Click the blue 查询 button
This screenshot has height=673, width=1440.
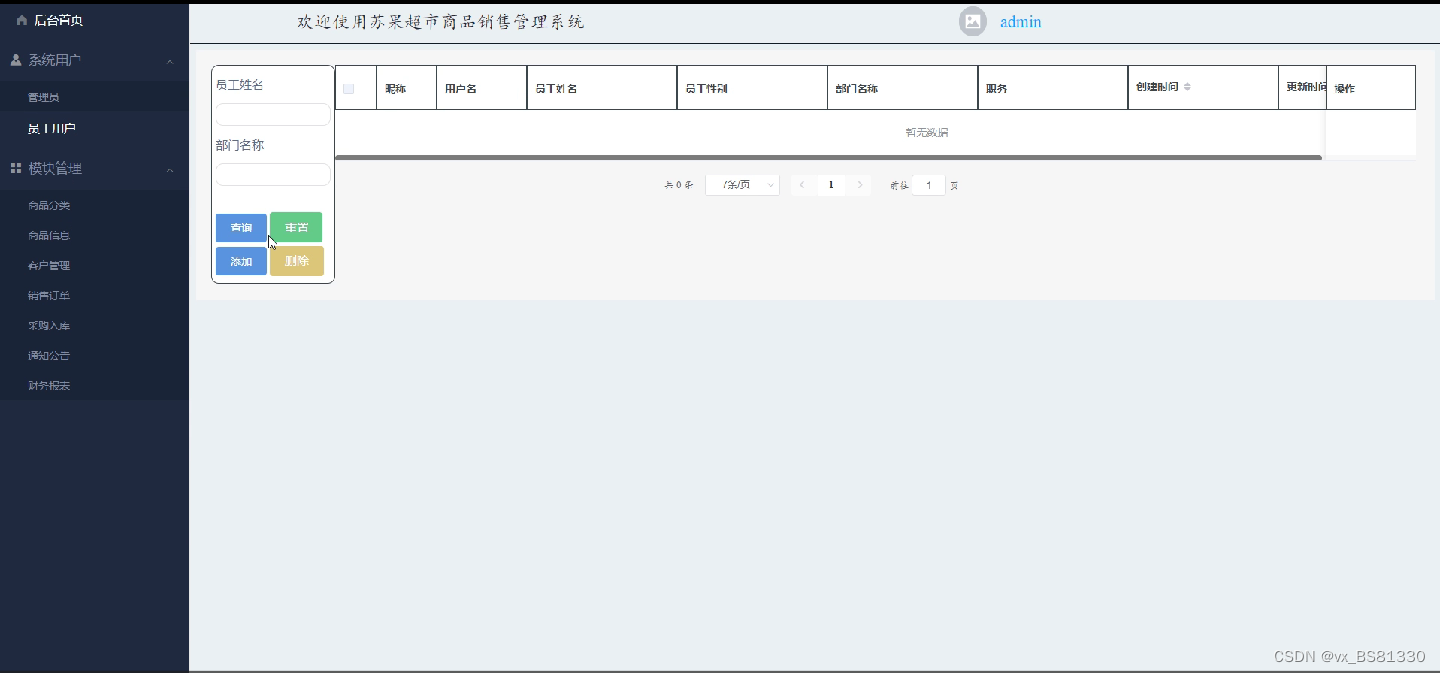point(241,228)
